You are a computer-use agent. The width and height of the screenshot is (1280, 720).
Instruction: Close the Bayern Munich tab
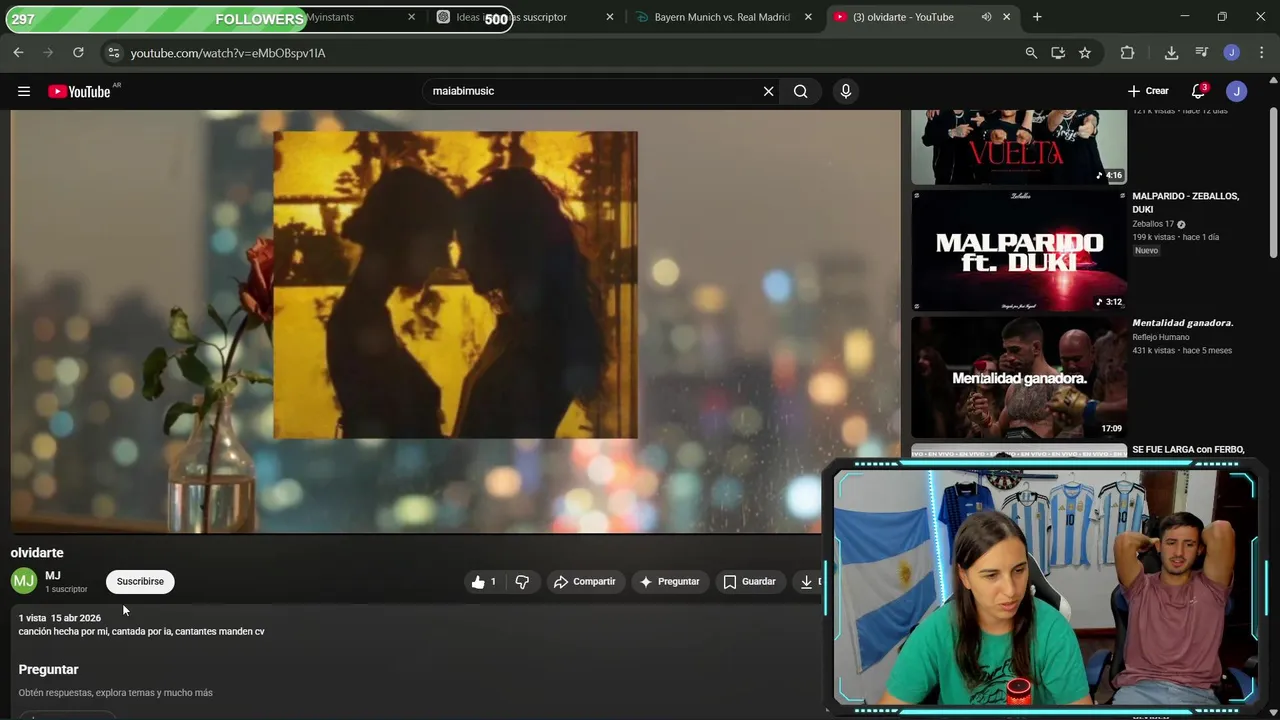[x=808, y=17]
